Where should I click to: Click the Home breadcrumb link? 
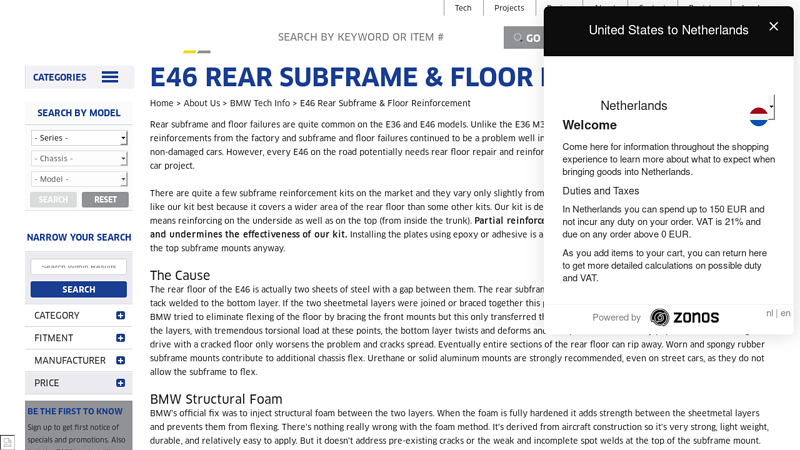tap(161, 103)
